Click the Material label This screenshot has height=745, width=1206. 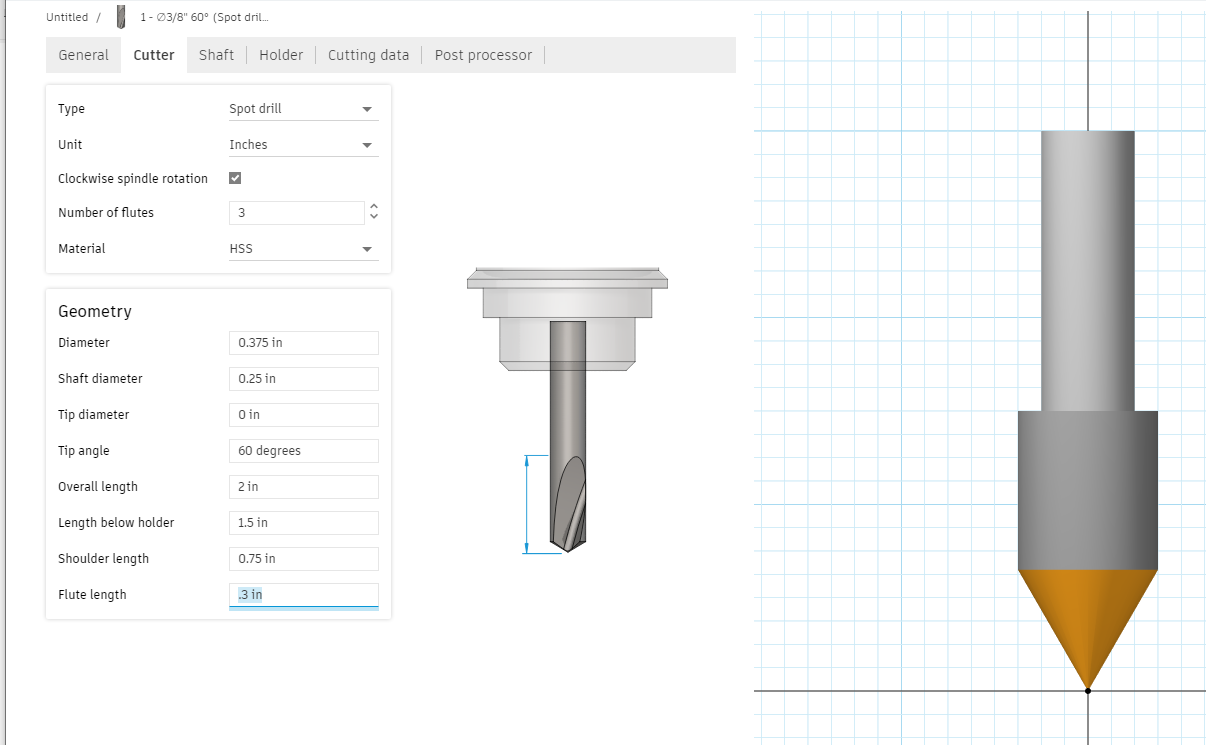click(81, 249)
